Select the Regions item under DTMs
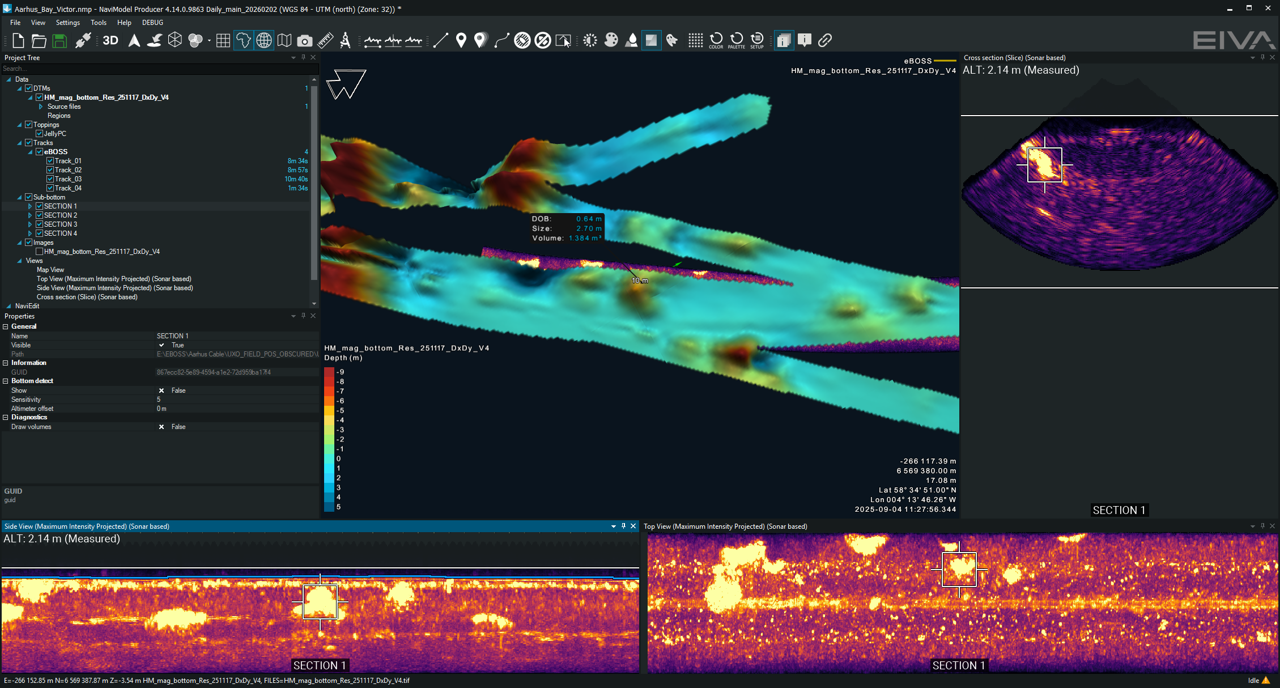The width and height of the screenshot is (1280, 688). point(59,116)
